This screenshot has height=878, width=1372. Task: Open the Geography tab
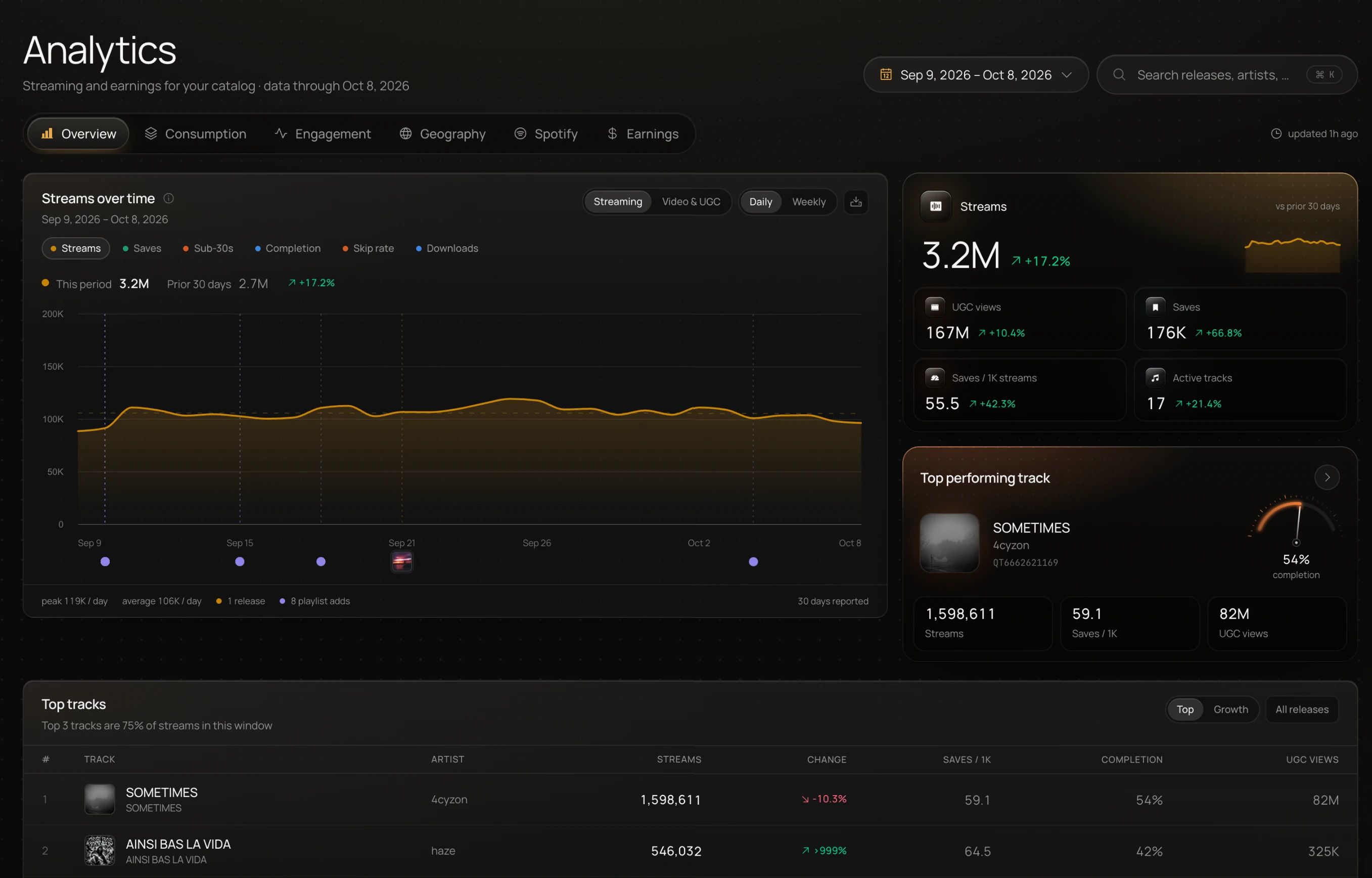pos(443,134)
